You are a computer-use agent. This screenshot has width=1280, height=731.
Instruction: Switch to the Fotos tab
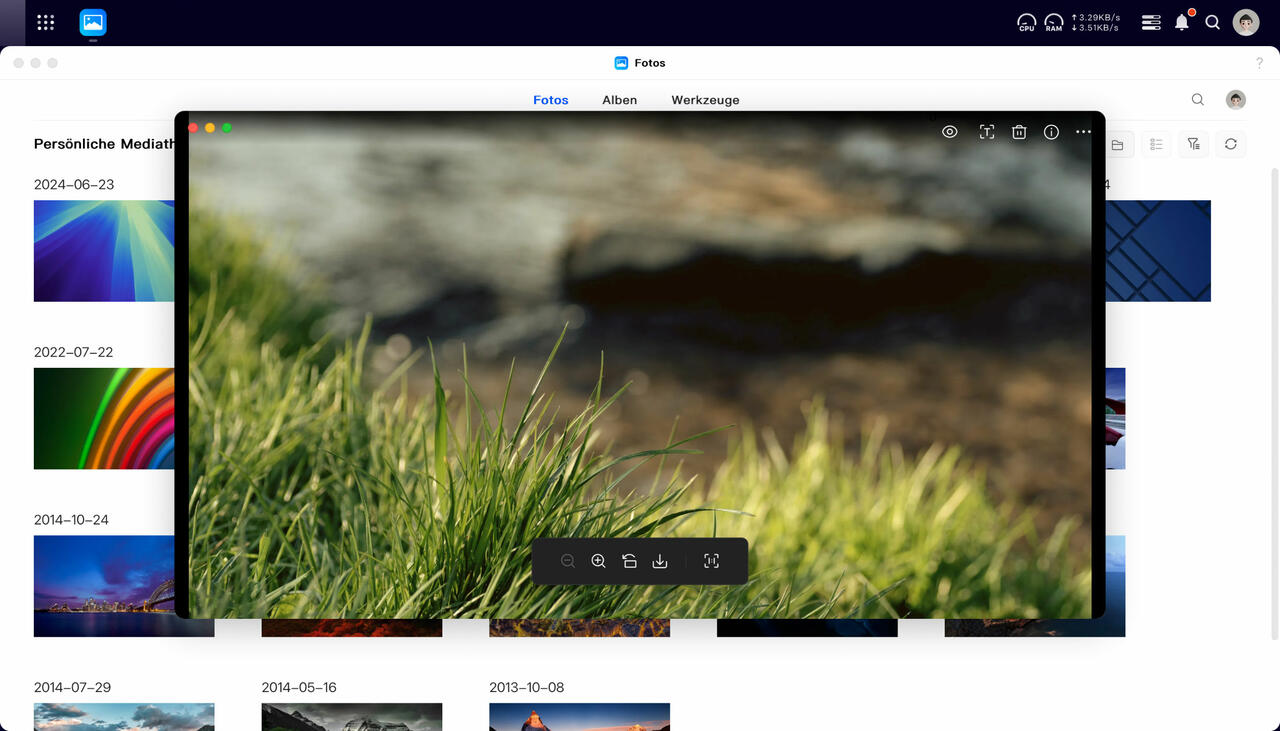[551, 100]
